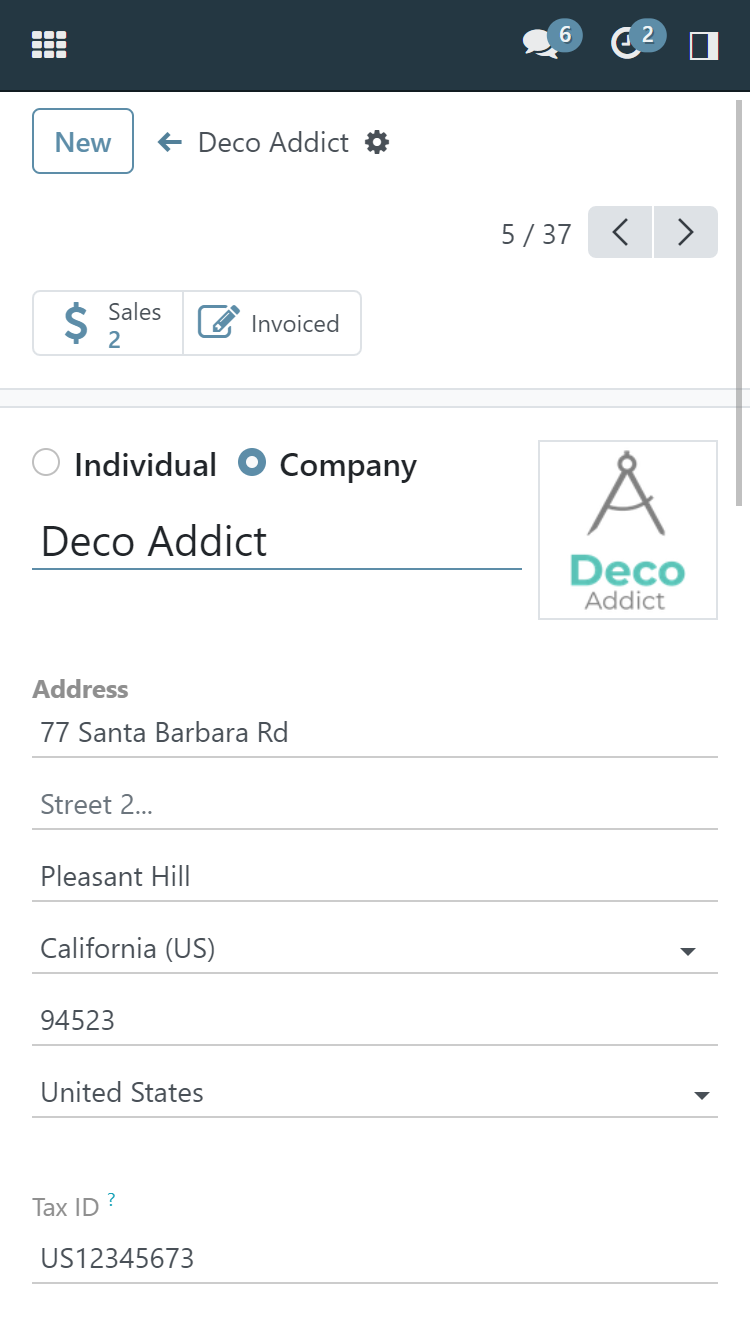Click the Deco Addict logo image

point(627,530)
